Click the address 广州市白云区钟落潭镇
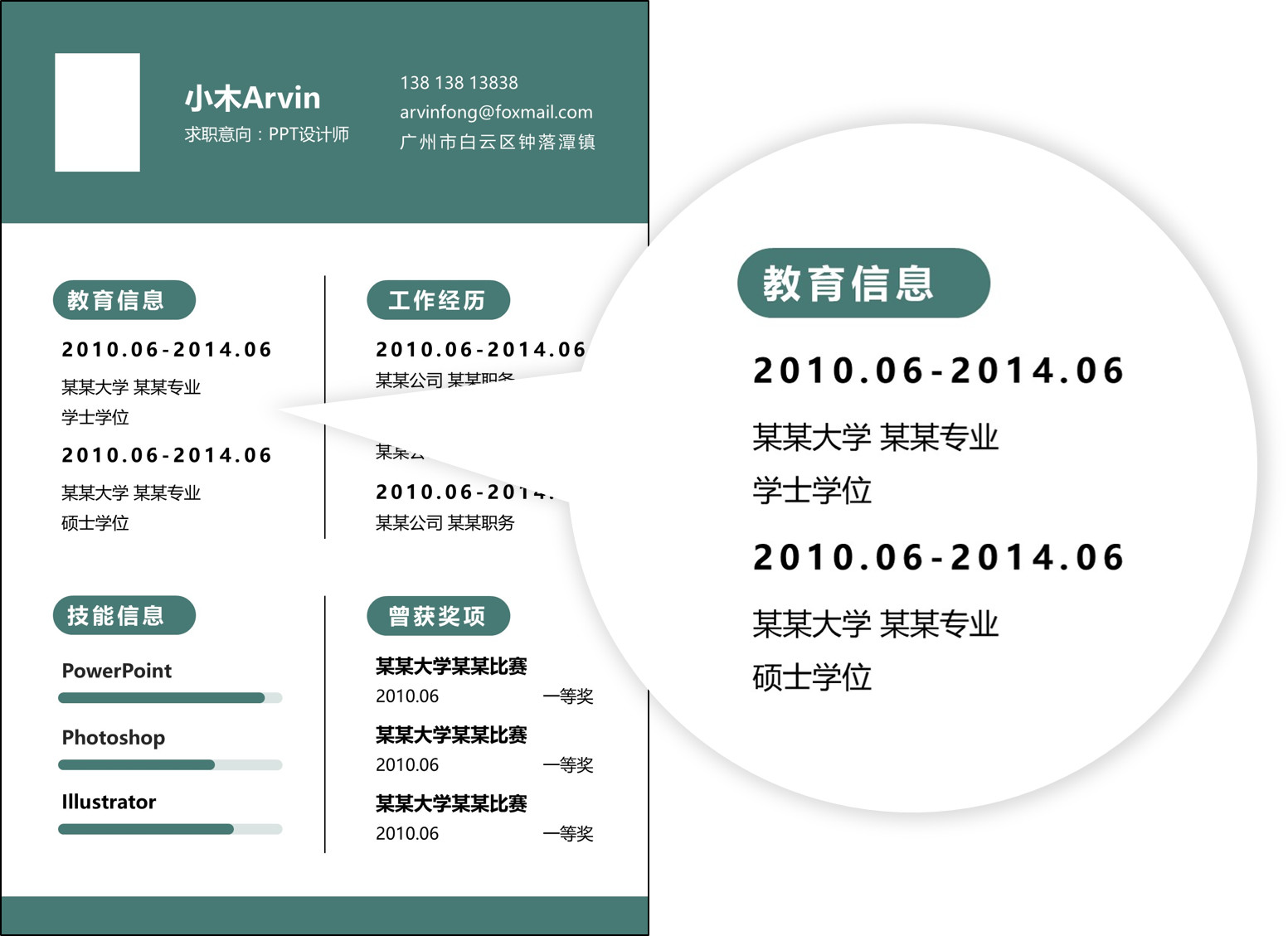Viewport: 1288px width, 936px height. click(500, 142)
